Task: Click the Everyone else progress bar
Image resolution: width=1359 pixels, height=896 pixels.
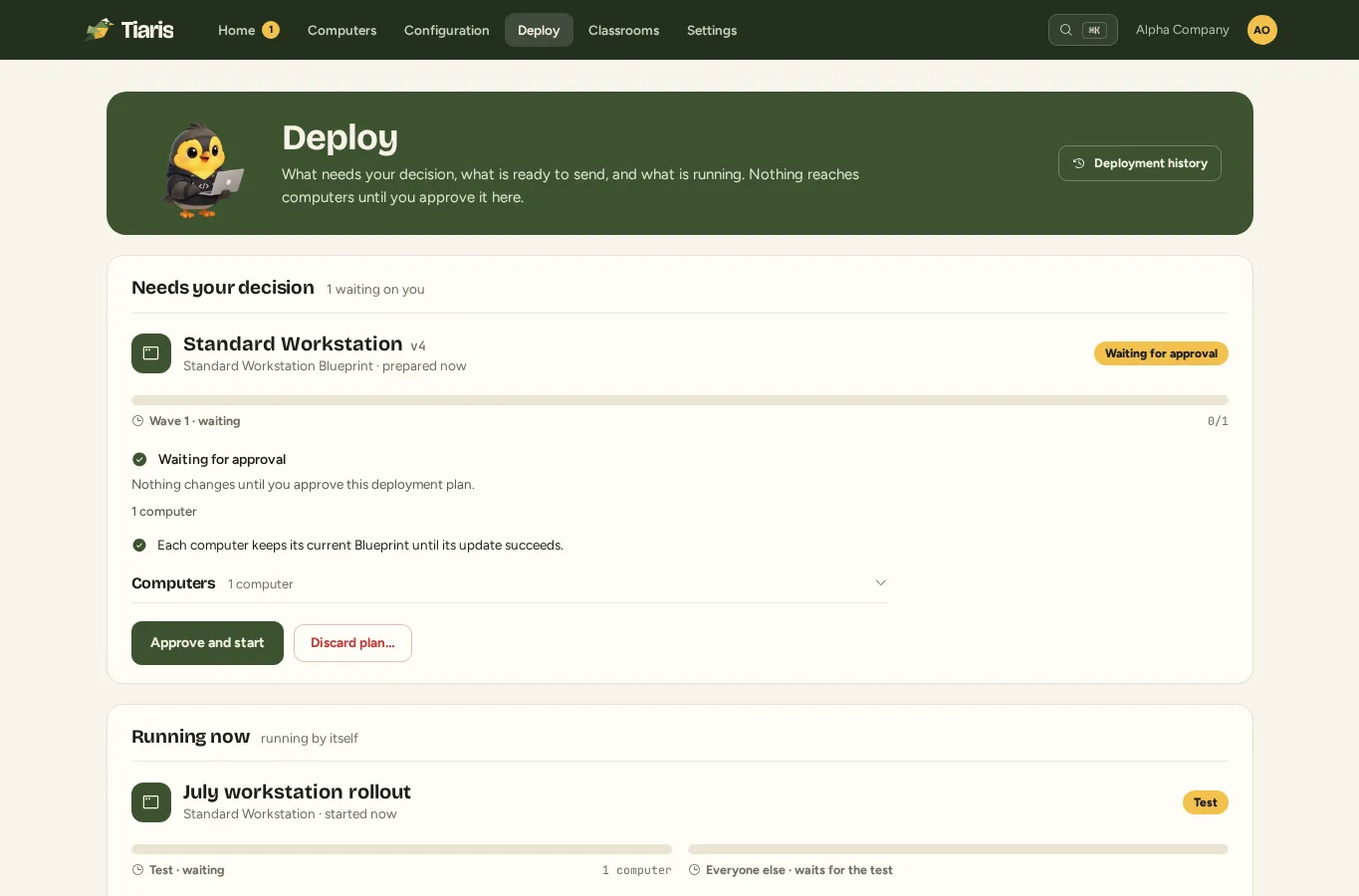Action: pyautogui.click(x=958, y=849)
